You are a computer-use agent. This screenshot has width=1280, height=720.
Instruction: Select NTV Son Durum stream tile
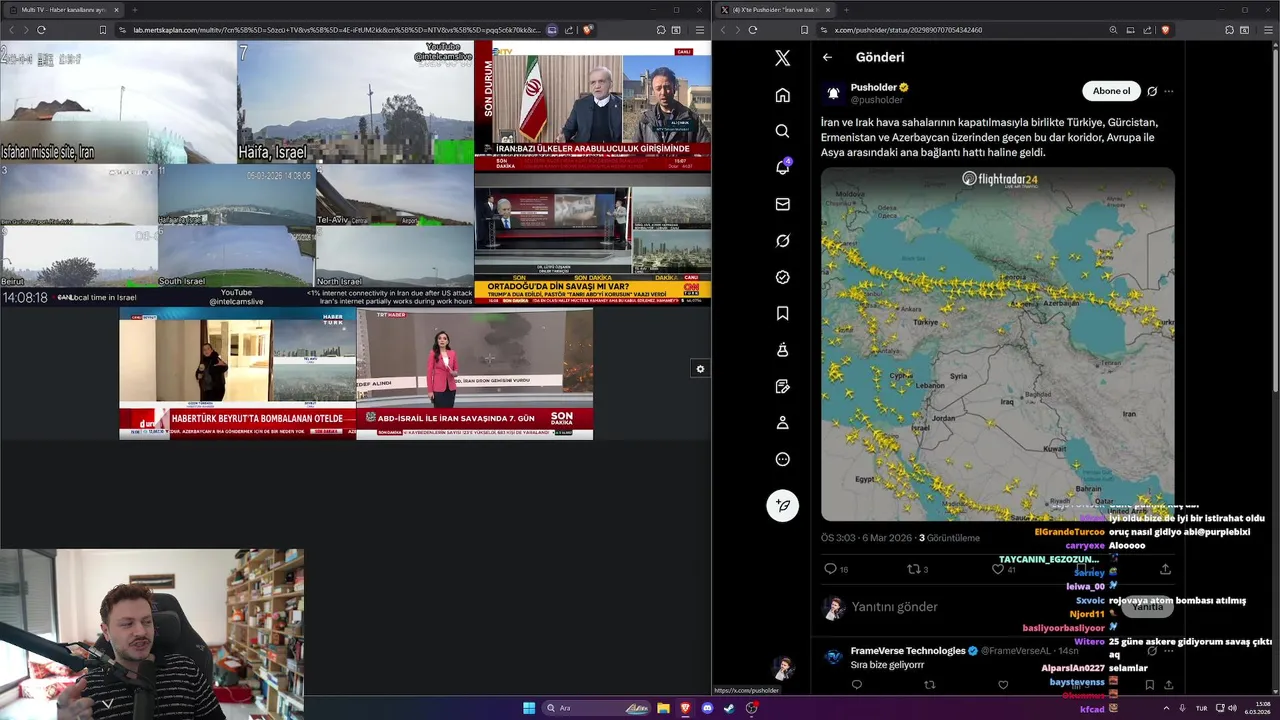coord(593,106)
